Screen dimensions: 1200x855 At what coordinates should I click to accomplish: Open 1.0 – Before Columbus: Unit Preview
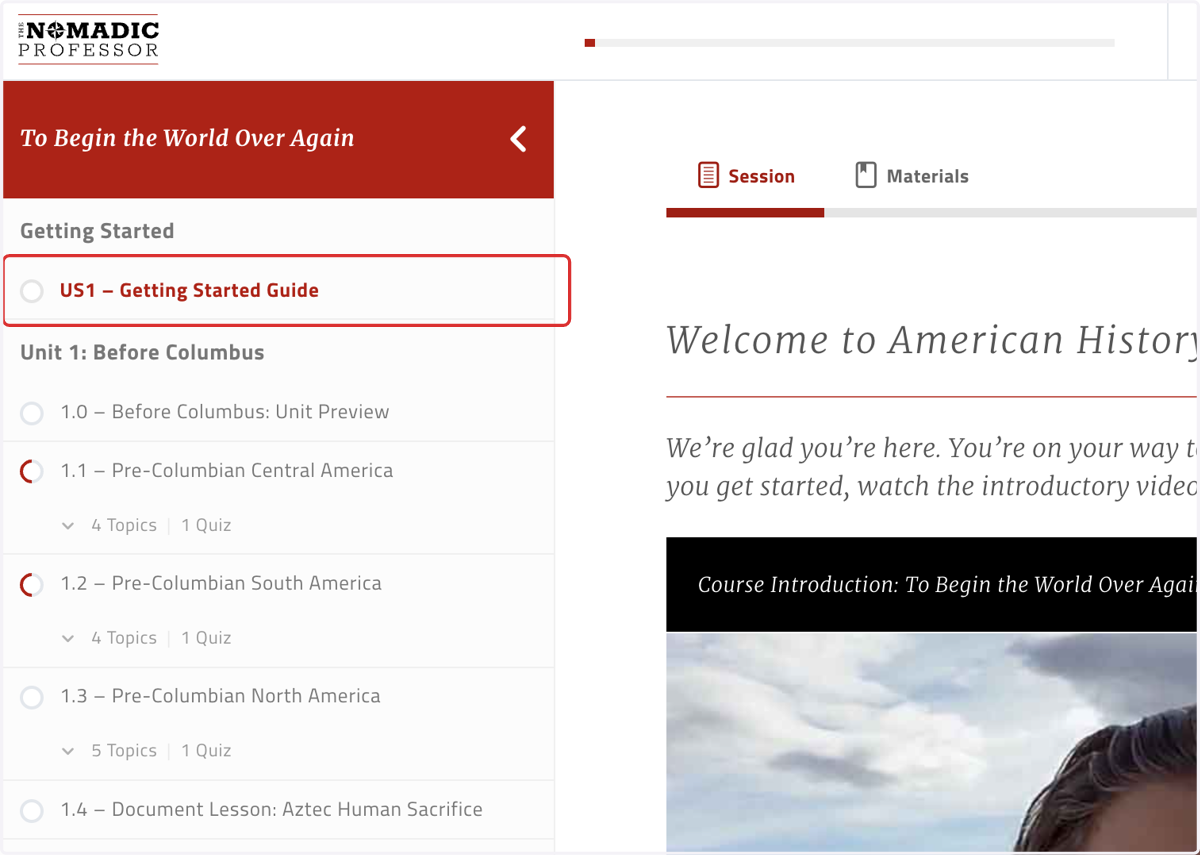(225, 412)
